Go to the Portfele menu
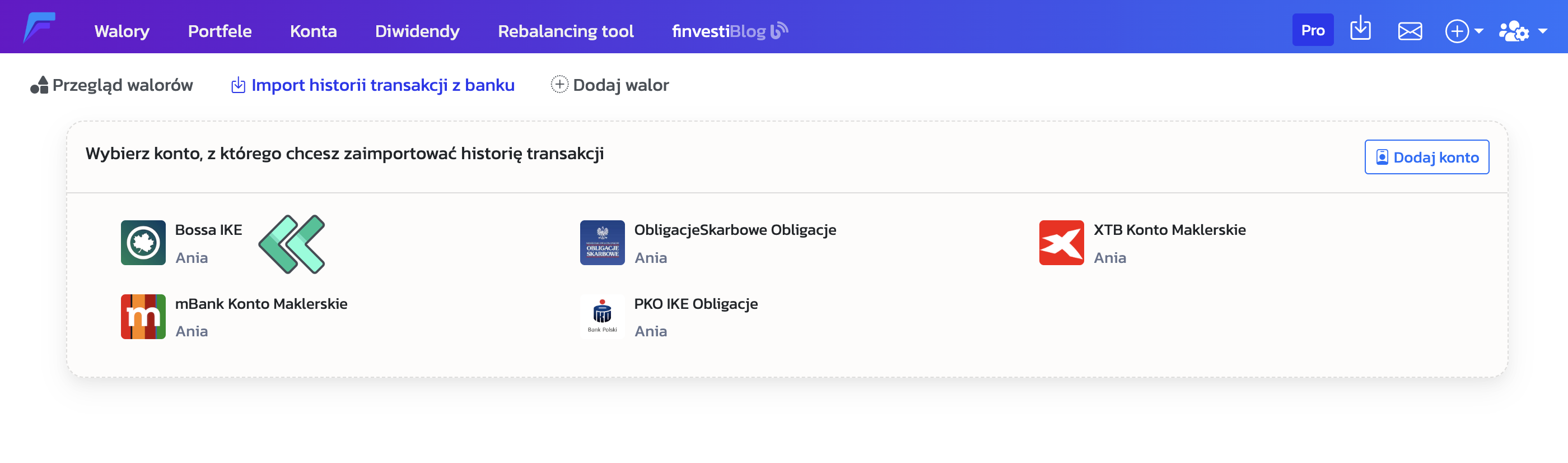1568x463 pixels. tap(220, 31)
